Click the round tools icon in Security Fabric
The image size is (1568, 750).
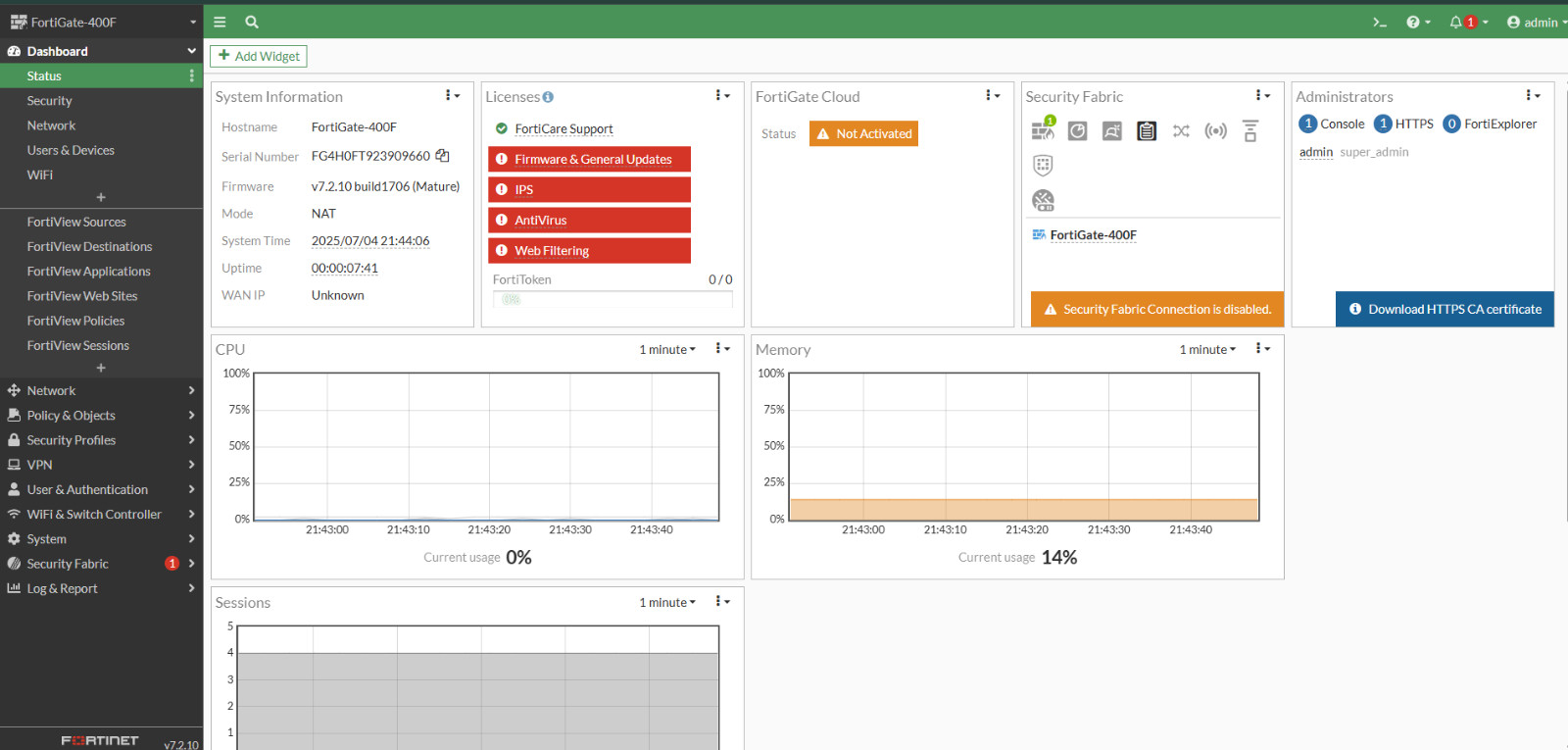tap(1043, 200)
